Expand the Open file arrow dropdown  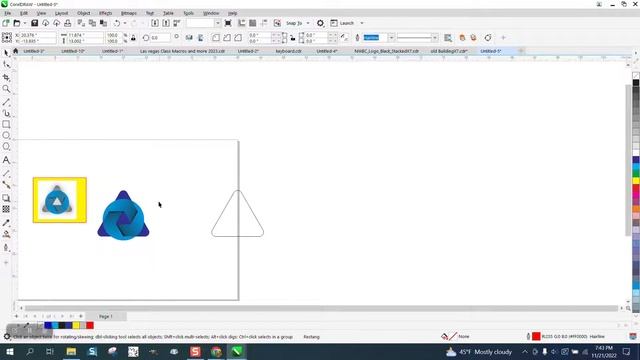pyautogui.click(x=24, y=23)
